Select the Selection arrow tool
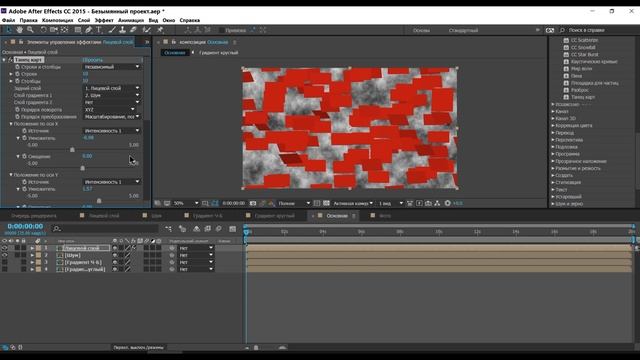 (9, 30)
